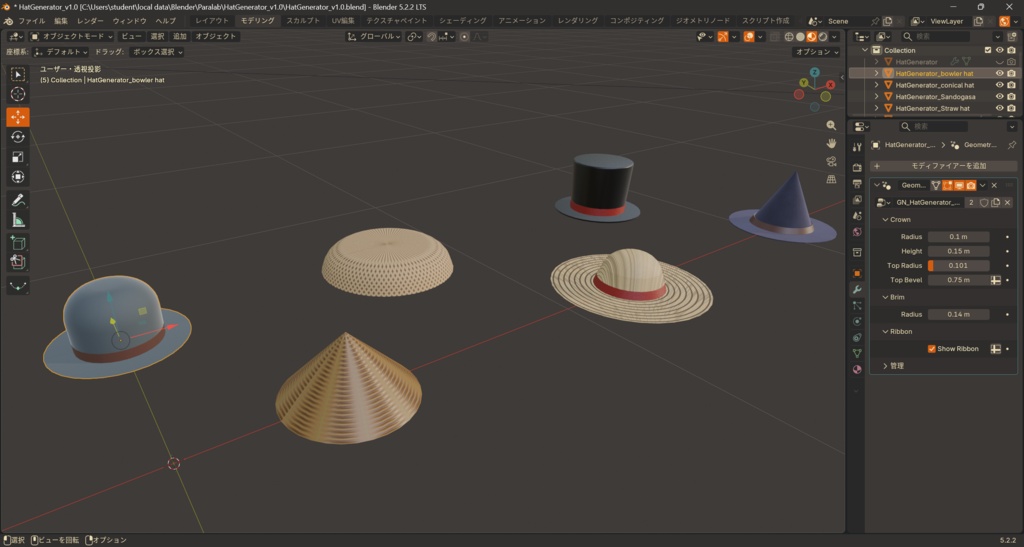Open the Tool properties tab
The height and width of the screenshot is (547, 1024).
[857, 148]
